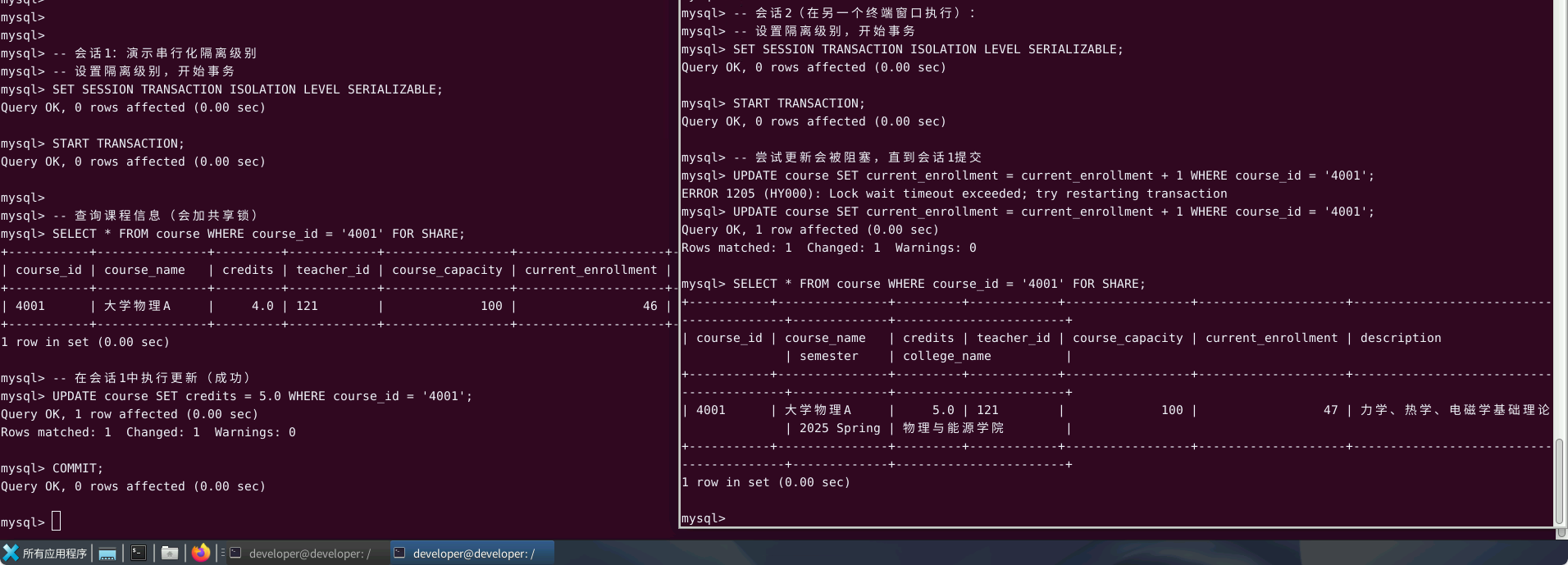Click credits value 5.0 in right table
1568x565 pixels.
[x=943, y=410]
